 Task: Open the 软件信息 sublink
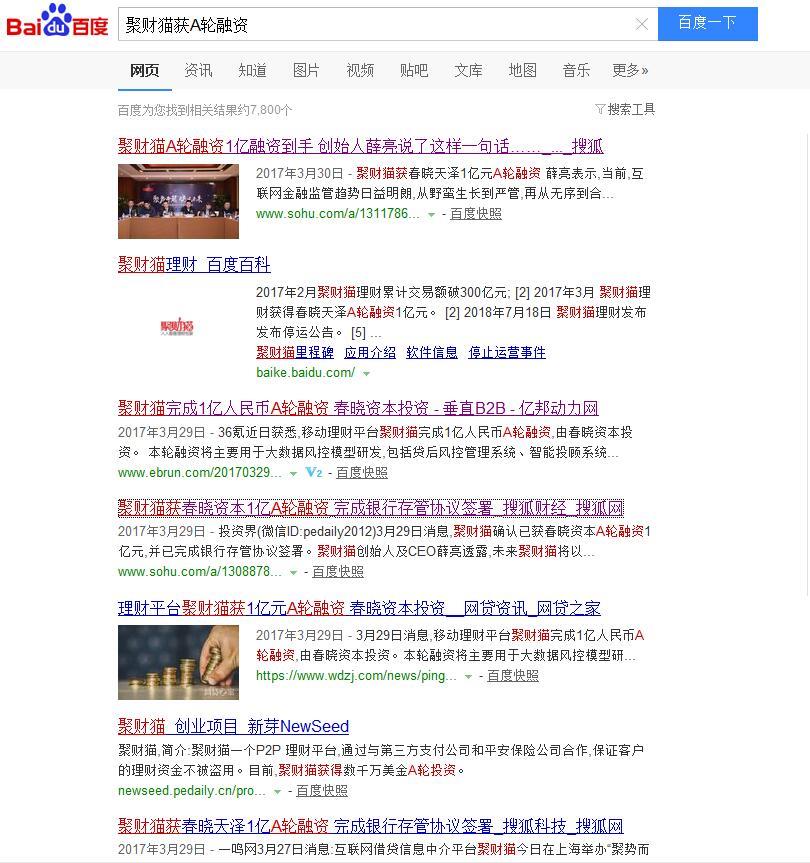point(432,352)
